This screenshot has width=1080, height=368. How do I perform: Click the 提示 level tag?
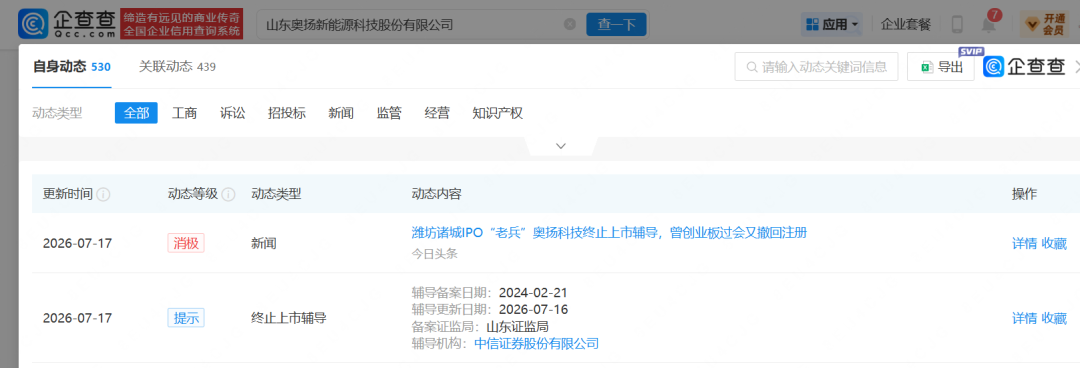click(x=186, y=318)
